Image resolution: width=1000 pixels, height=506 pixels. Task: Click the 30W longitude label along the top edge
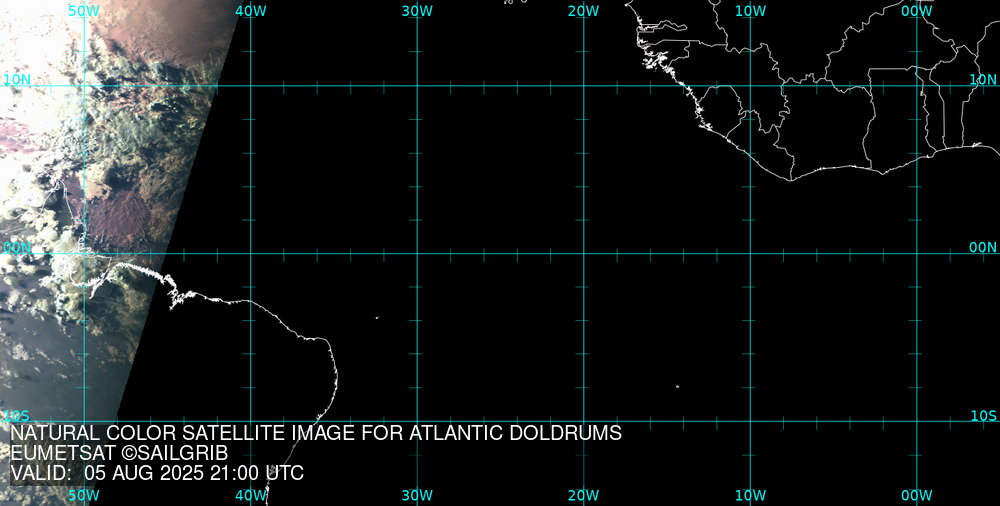(417, 11)
